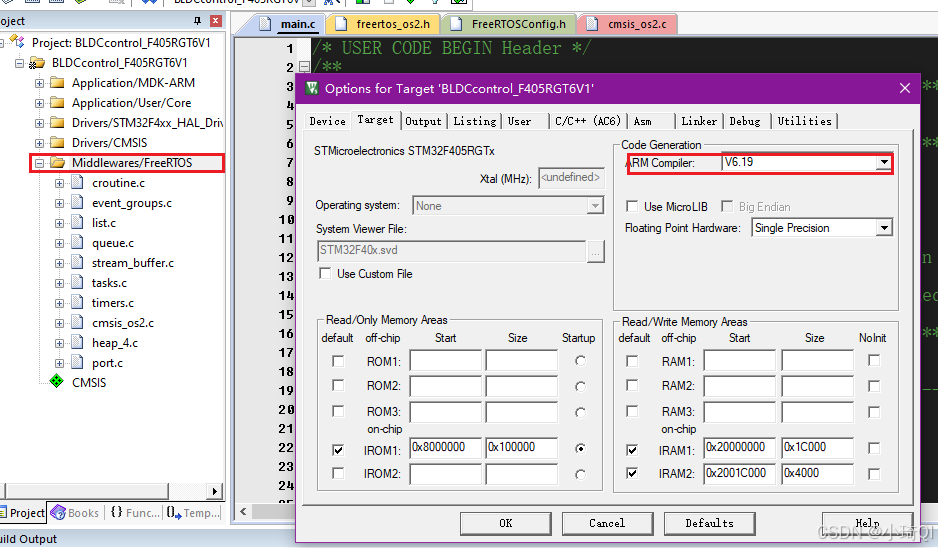Click the stream_buffer.c file icon
Image resolution: width=938 pixels, height=548 pixels.
point(77,263)
